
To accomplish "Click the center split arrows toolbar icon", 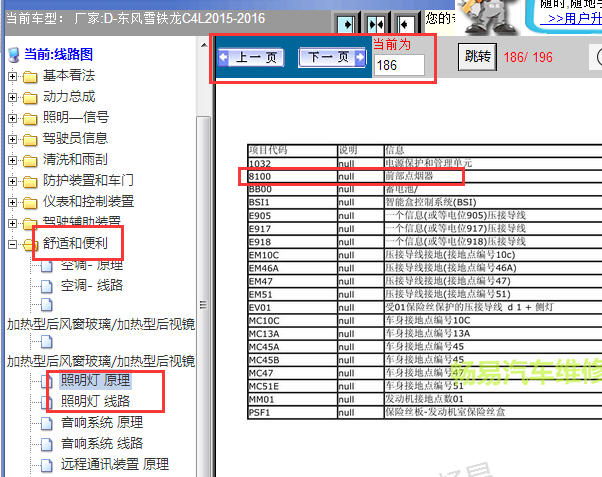I will coord(376,25).
